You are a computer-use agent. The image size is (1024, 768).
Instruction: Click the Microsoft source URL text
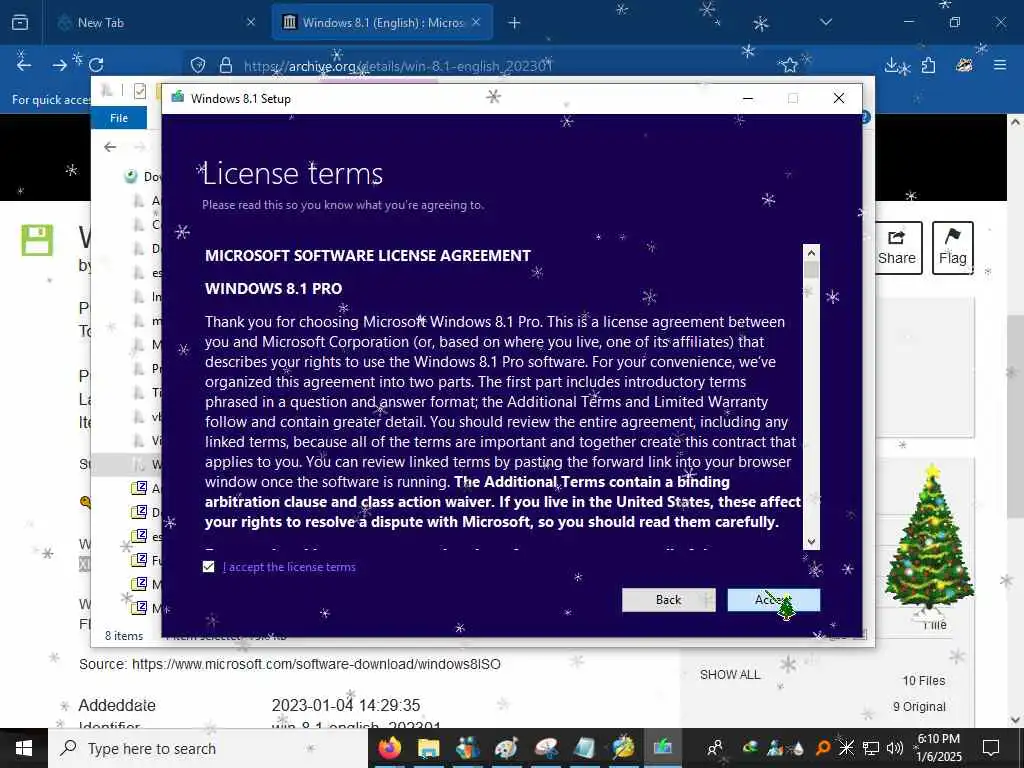[x=316, y=664]
